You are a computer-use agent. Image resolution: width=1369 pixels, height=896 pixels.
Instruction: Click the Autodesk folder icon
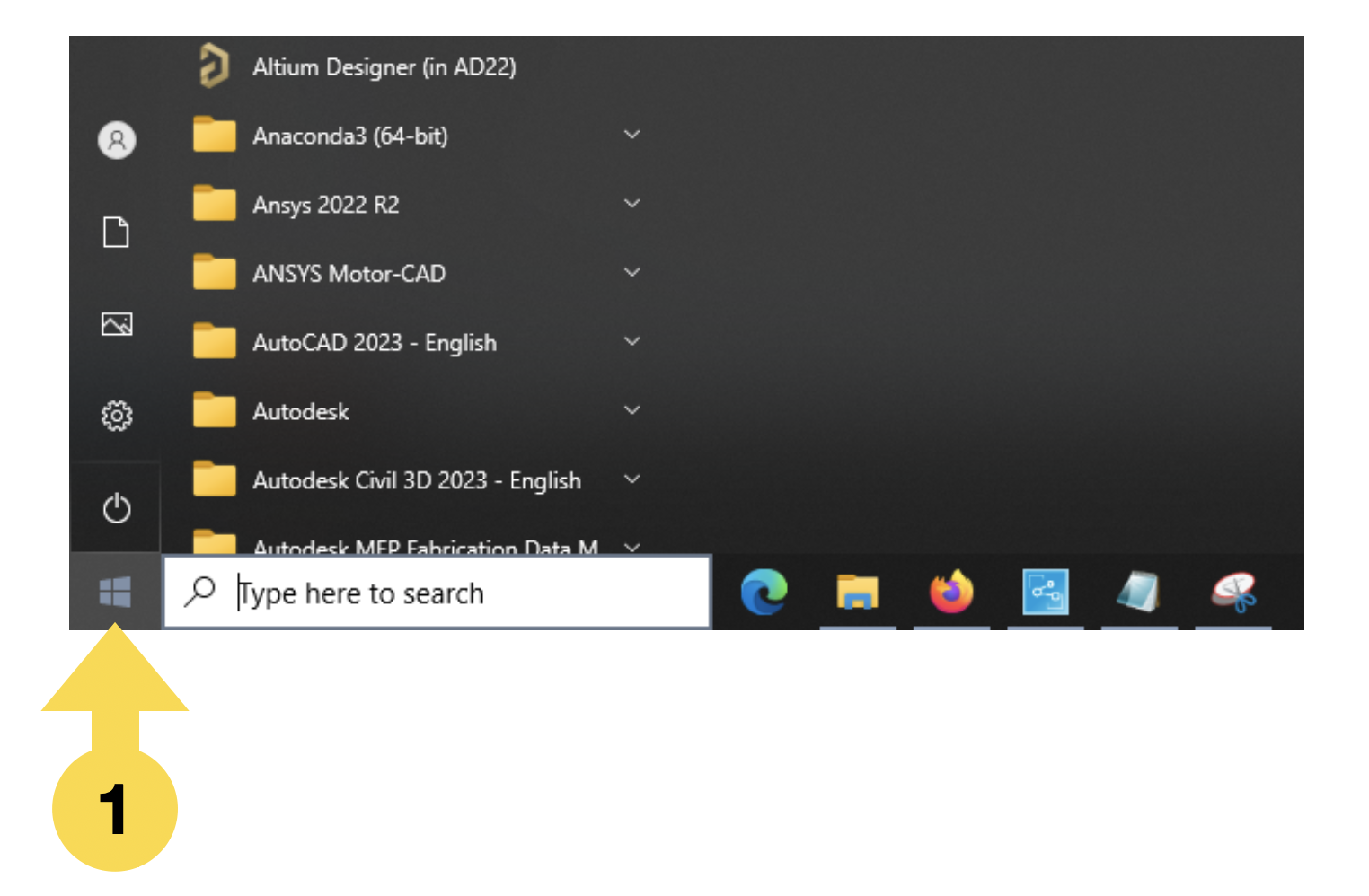[x=214, y=410]
